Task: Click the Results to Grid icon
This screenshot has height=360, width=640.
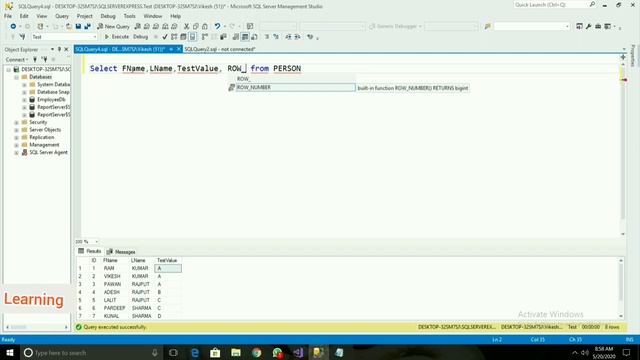Action: point(244,37)
